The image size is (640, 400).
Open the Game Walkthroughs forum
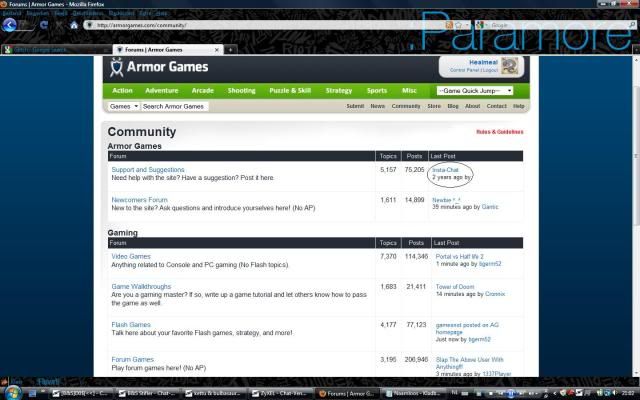(x=141, y=287)
